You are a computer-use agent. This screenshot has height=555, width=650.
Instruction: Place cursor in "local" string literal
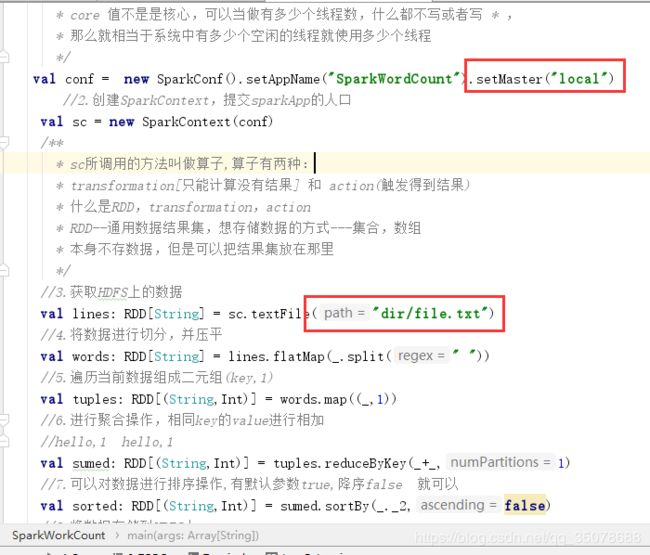click(579, 78)
